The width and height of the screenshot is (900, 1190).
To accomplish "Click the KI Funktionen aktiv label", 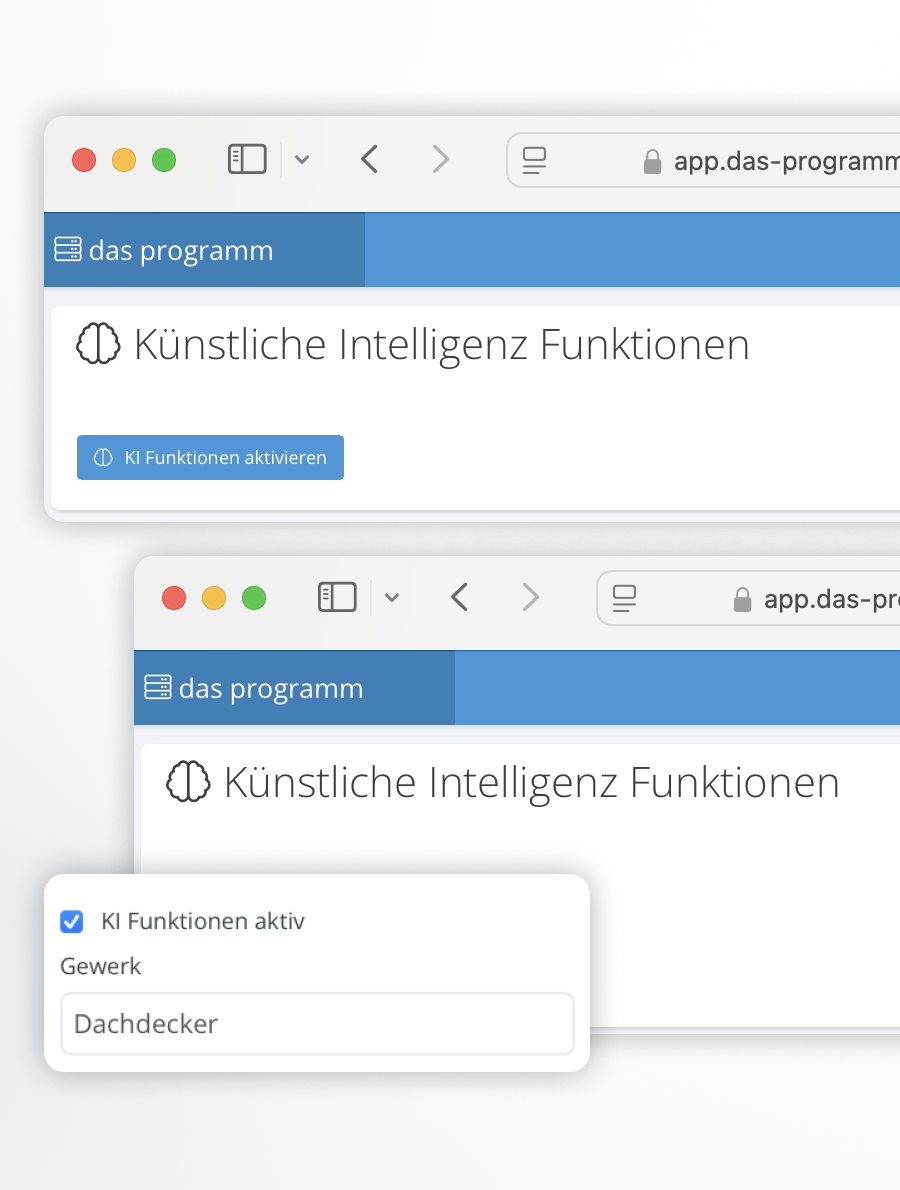I will coord(203,921).
